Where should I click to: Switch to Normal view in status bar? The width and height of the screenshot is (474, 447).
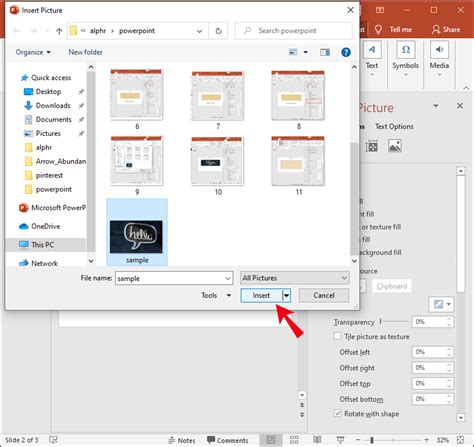[x=271, y=440]
